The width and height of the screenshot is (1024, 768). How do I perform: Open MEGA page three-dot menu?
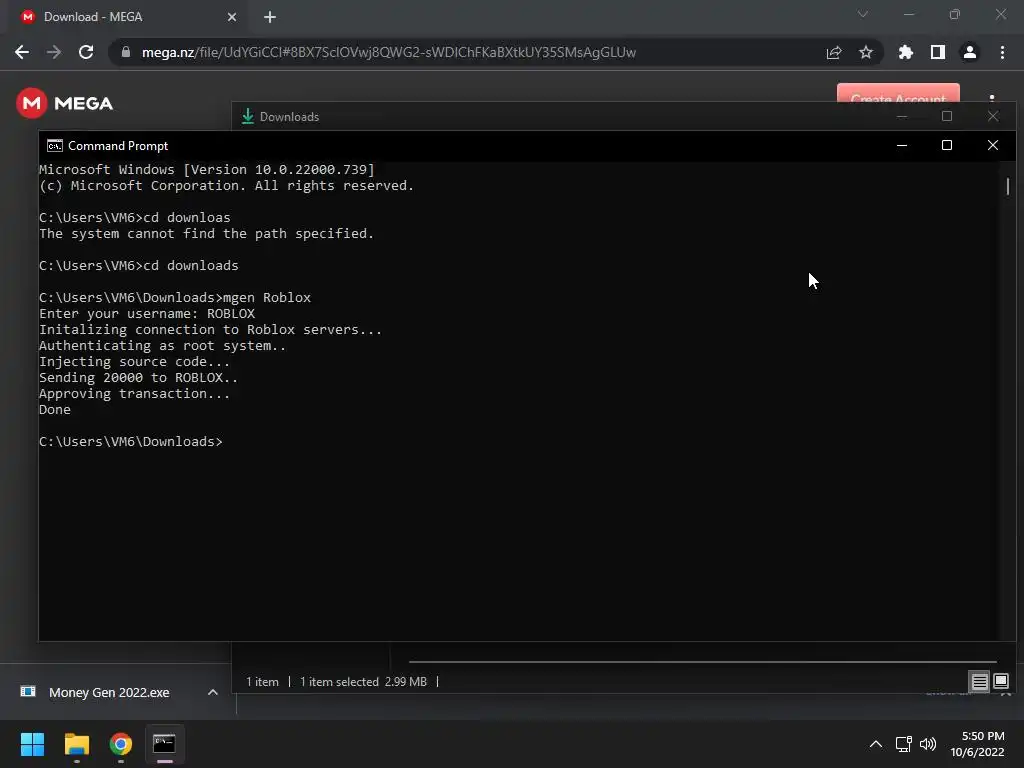pyautogui.click(x=992, y=97)
